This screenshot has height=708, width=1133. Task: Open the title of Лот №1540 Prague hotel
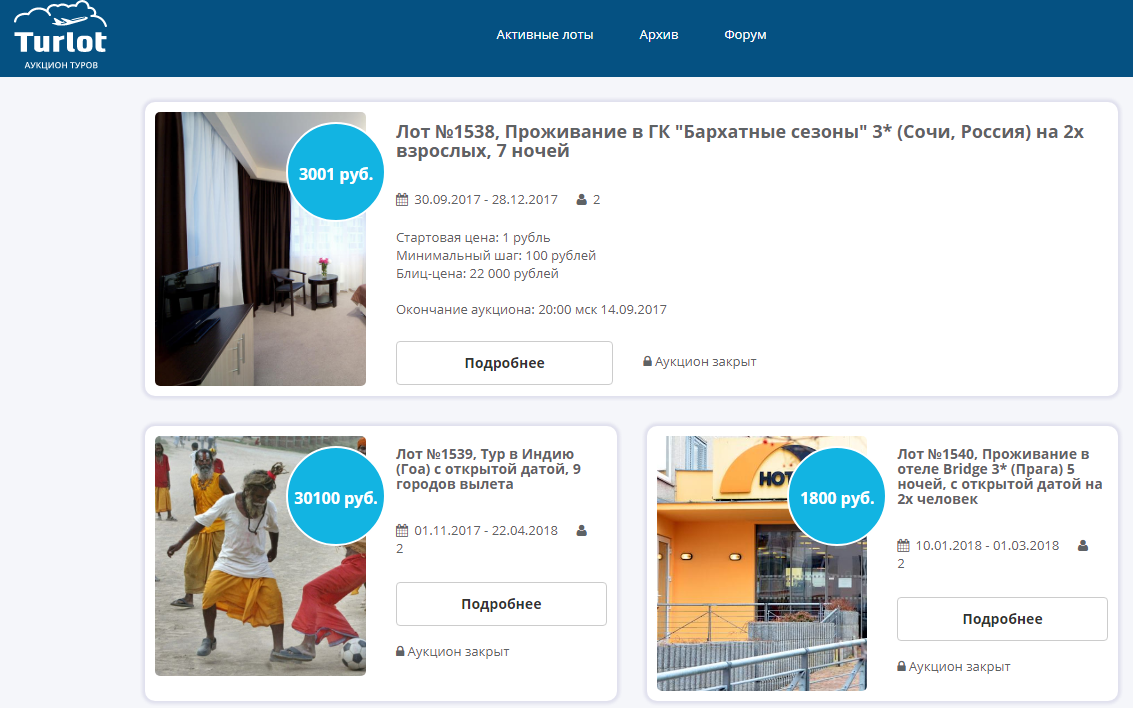999,476
